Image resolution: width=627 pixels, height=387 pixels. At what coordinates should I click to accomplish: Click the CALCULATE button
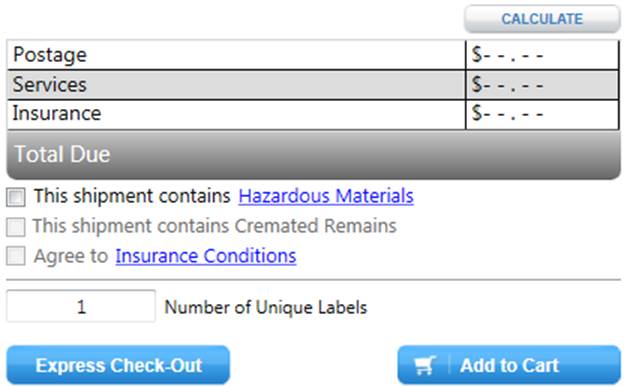point(542,19)
